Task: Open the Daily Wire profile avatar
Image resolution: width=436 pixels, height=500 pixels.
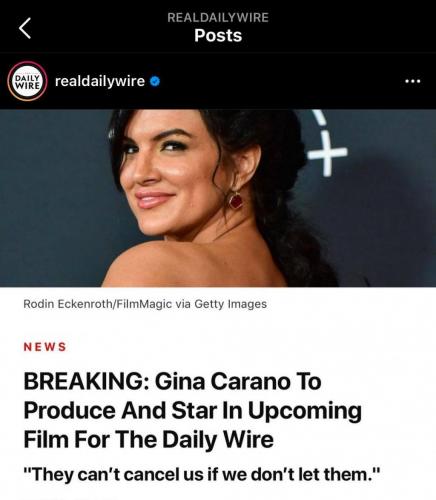Action: tap(27, 81)
